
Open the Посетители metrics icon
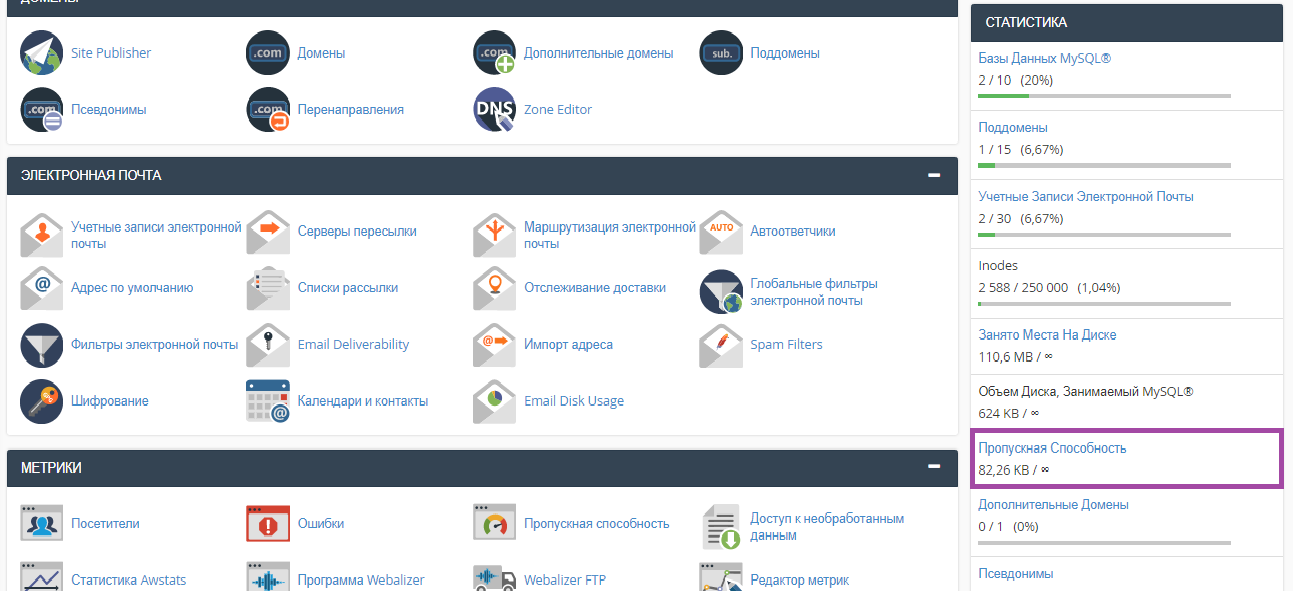pyautogui.click(x=41, y=524)
